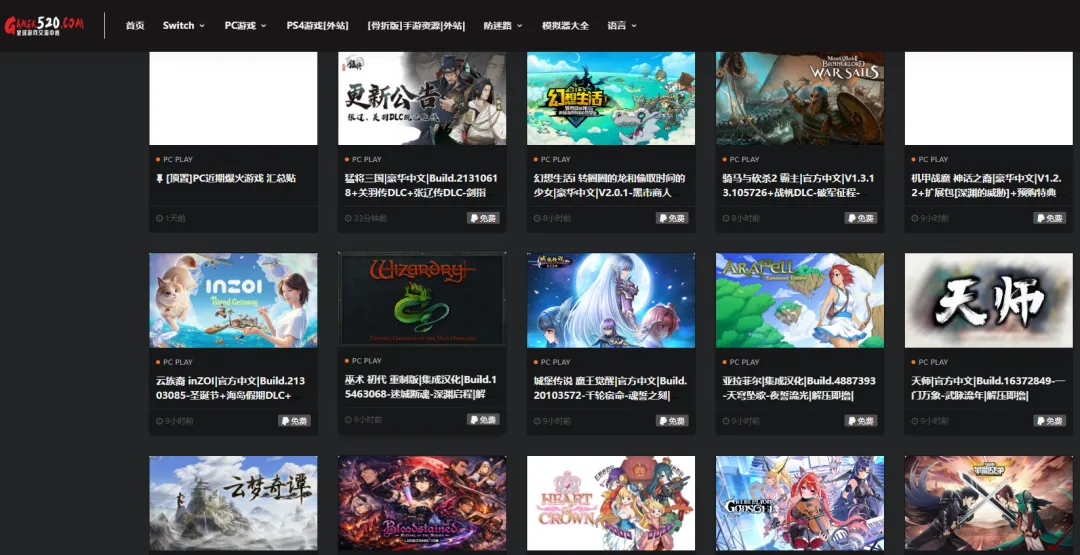
Task: Open the Bloodstained cover thumbnail
Action: pyautogui.click(x=422, y=503)
